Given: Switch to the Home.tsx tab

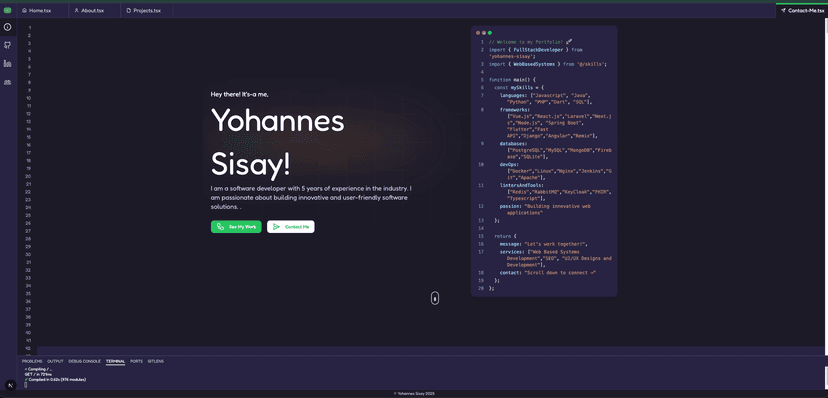Looking at the screenshot, I should [x=43, y=11].
